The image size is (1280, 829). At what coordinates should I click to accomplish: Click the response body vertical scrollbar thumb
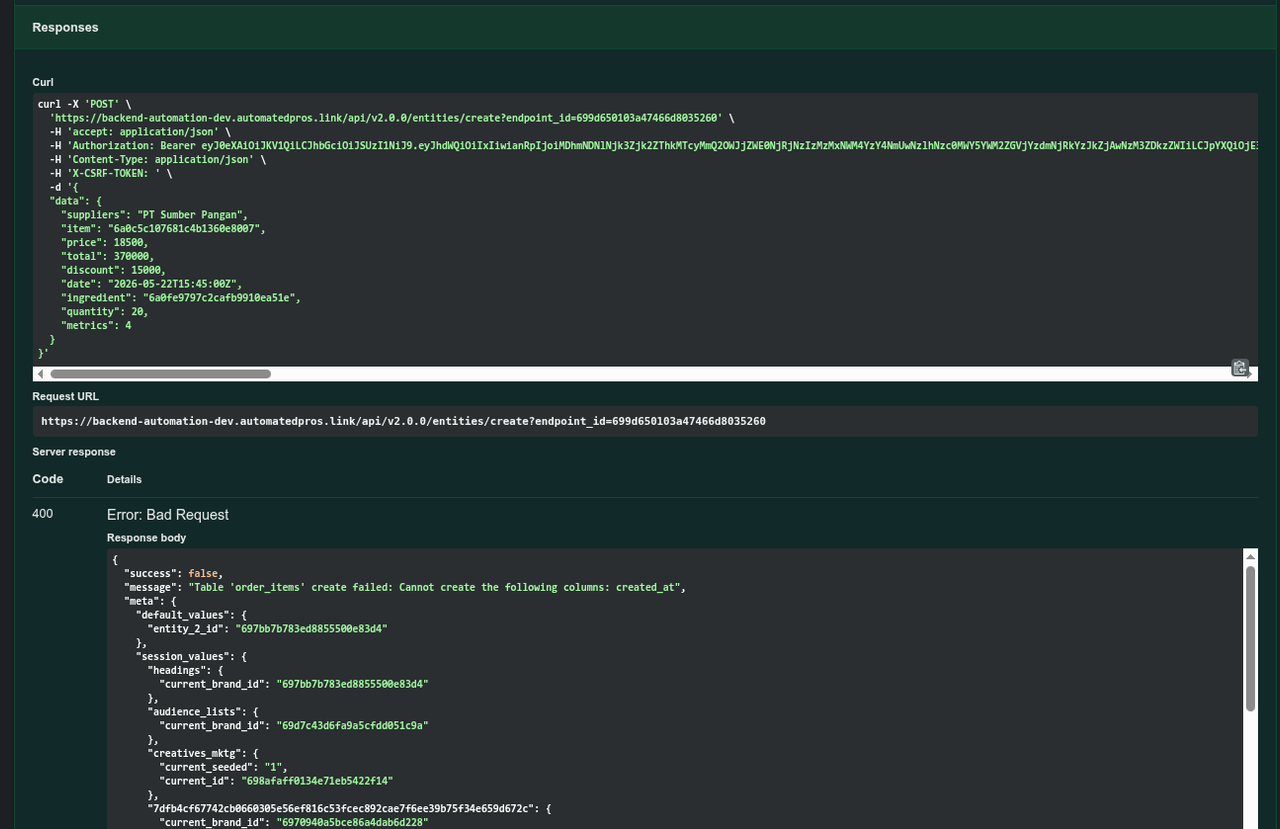[1250, 639]
